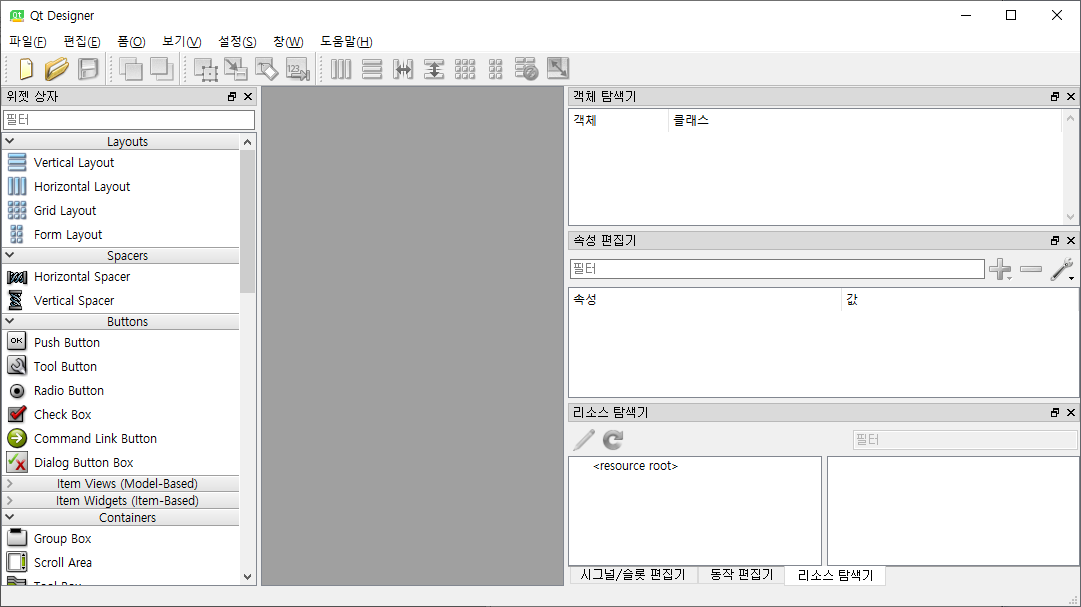Select the <resource root> tree item

636,466
